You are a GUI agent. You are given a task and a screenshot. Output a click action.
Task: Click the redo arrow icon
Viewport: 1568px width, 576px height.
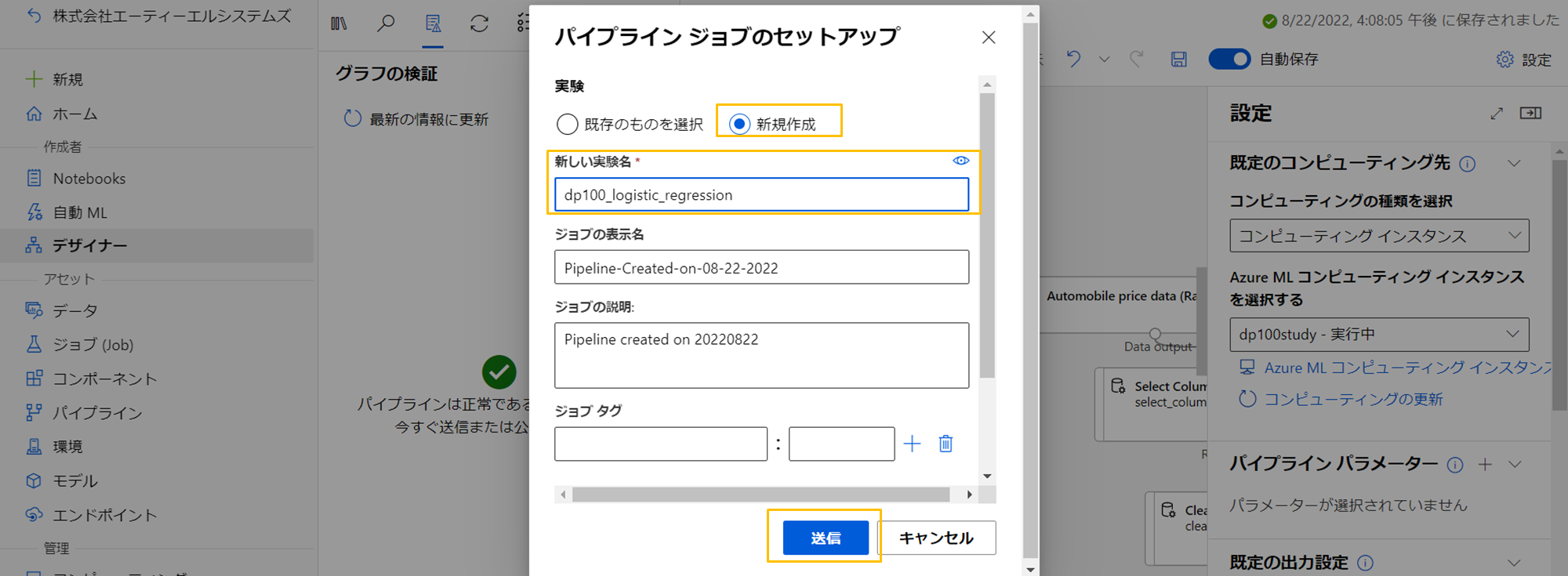click(1136, 59)
